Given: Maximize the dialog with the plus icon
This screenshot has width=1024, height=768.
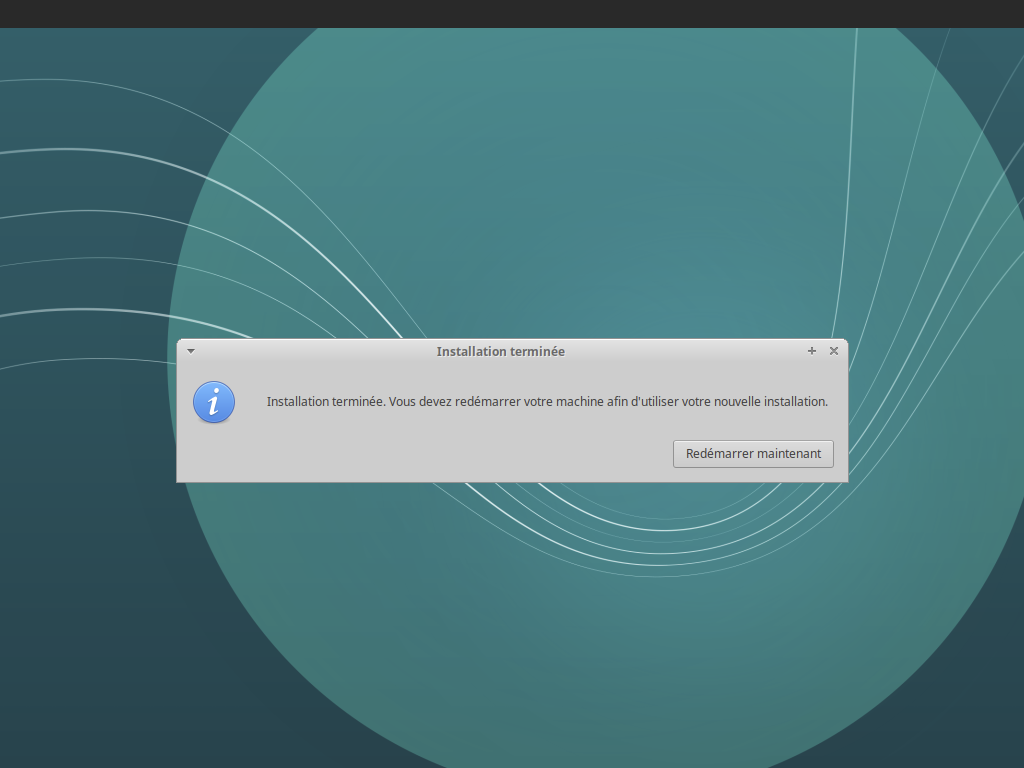Looking at the screenshot, I should coord(812,351).
